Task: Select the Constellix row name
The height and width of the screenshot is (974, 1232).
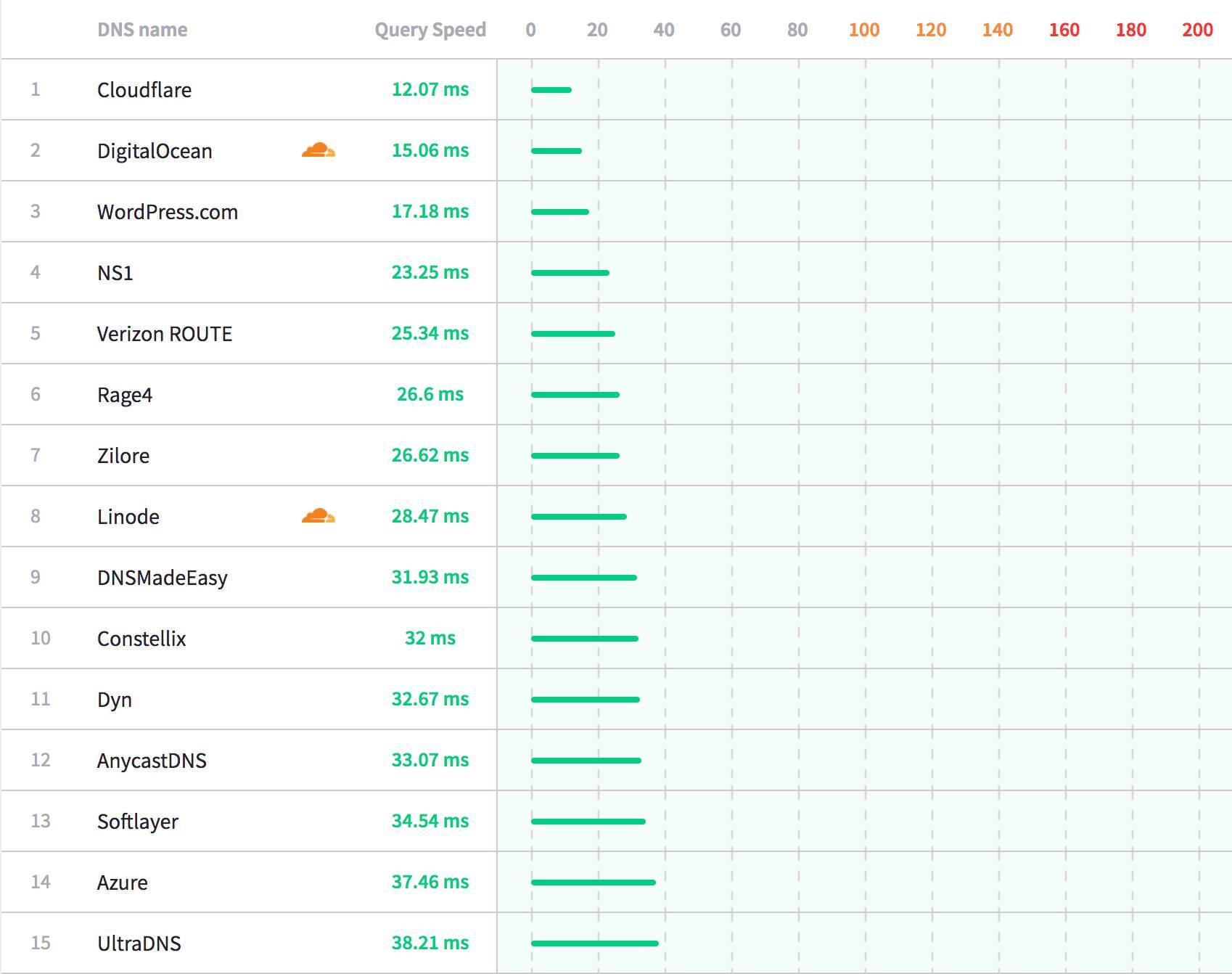Action: coord(141,639)
